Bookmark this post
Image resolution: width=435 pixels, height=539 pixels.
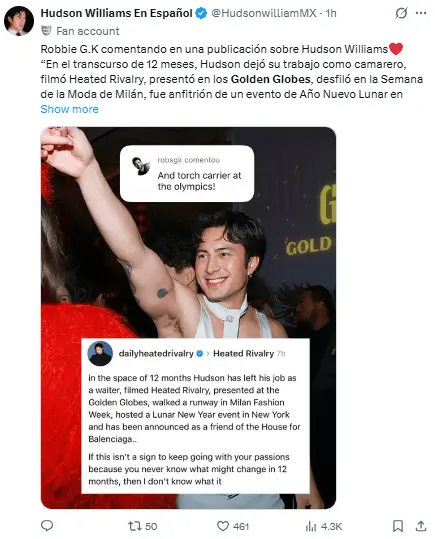[398, 526]
